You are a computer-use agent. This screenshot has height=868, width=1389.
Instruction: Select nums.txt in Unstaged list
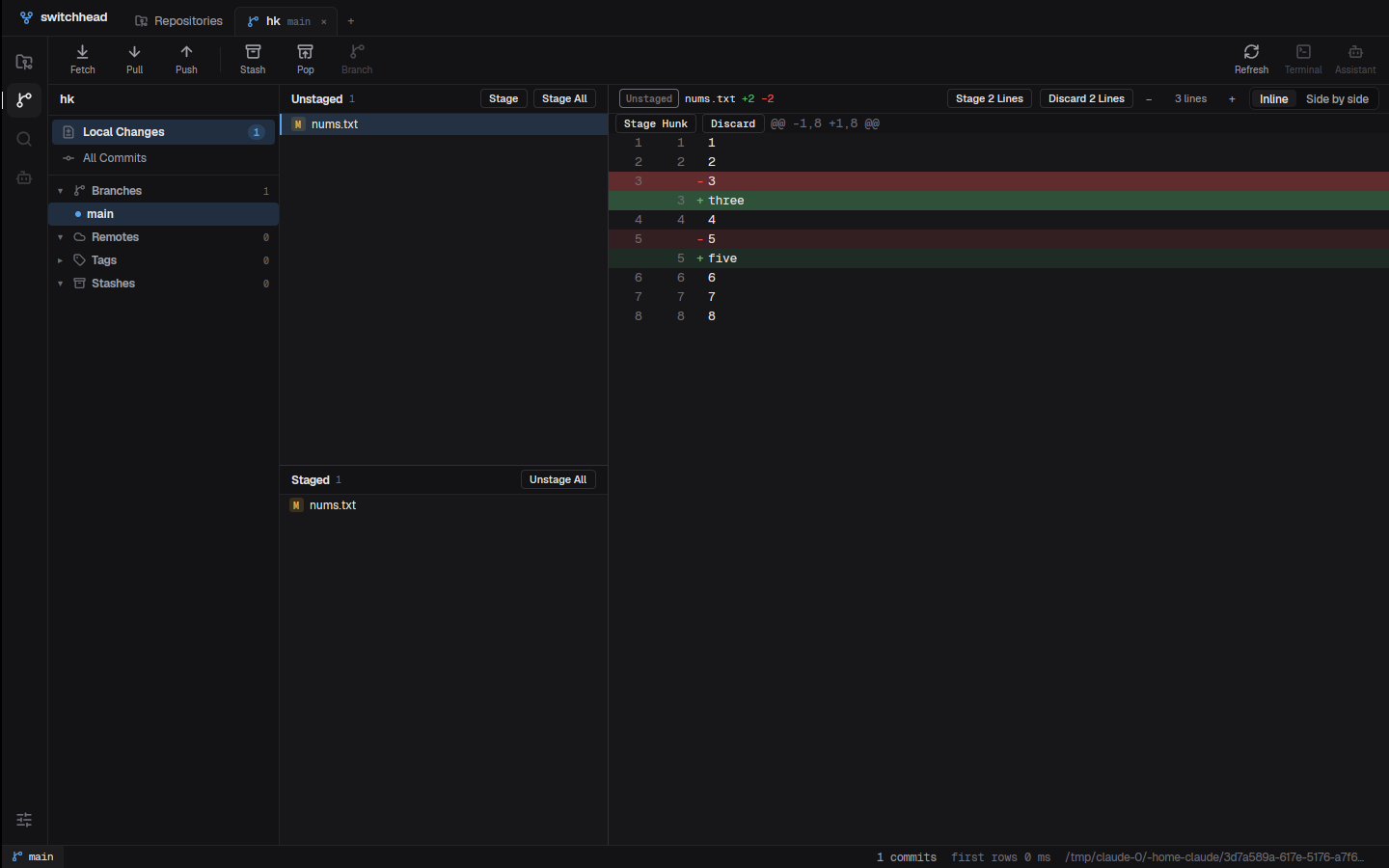point(444,124)
